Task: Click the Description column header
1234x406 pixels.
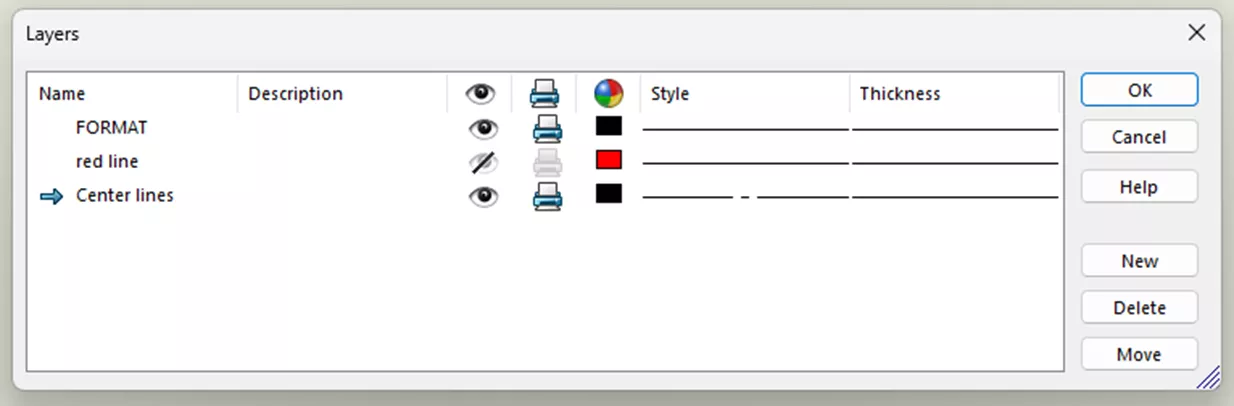Action: pos(295,94)
